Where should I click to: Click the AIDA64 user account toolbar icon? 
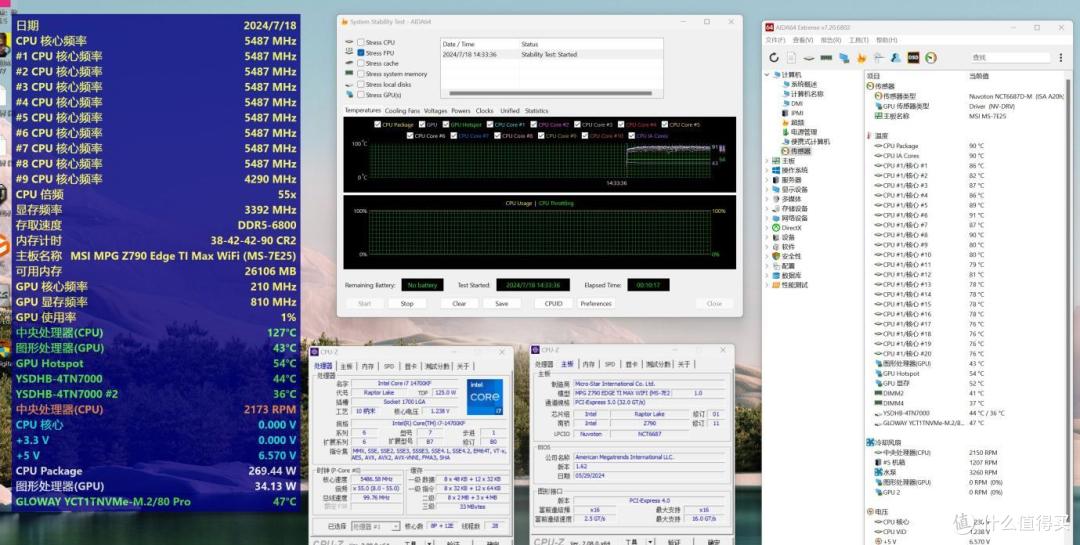point(895,58)
